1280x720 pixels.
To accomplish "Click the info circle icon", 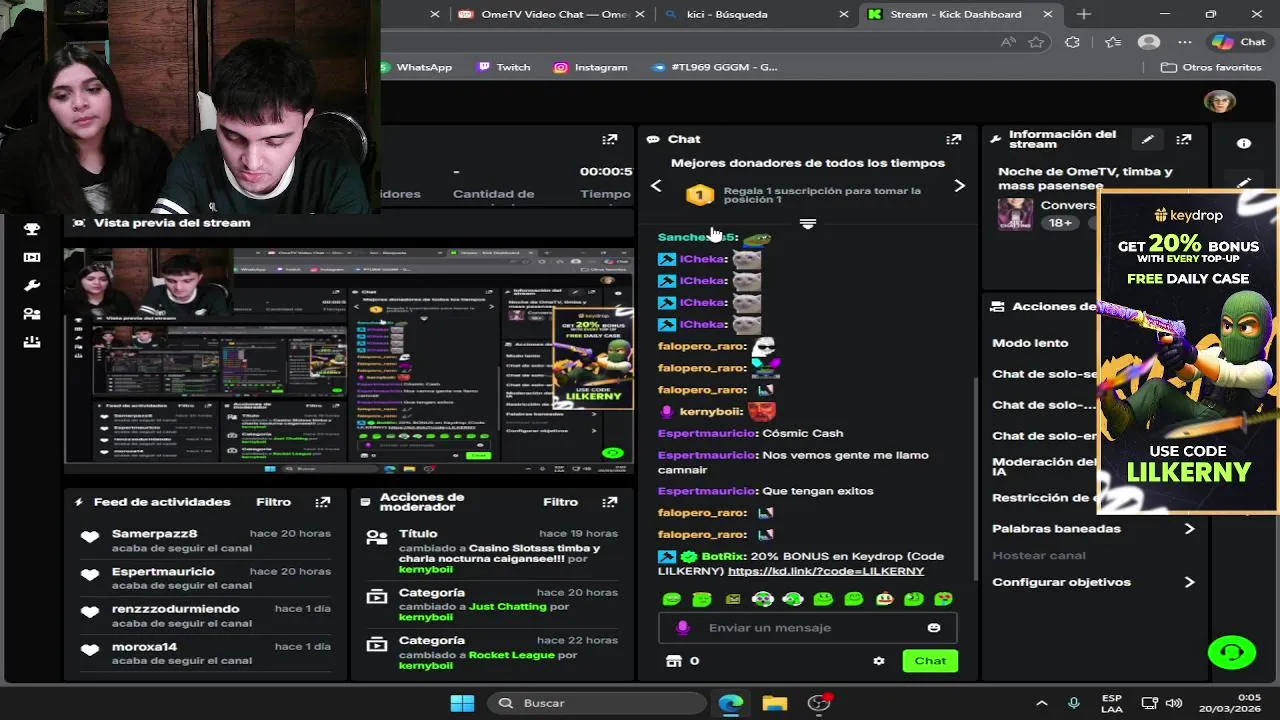I will click(1244, 143).
